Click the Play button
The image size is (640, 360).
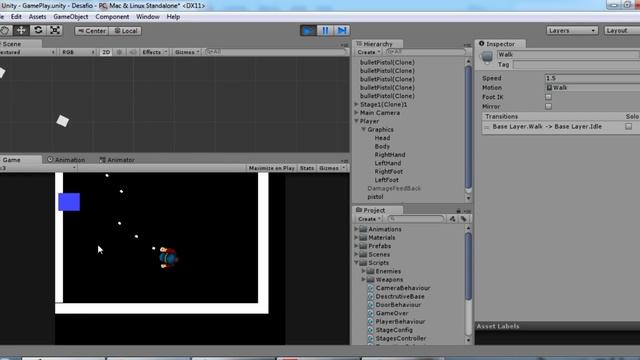309,31
